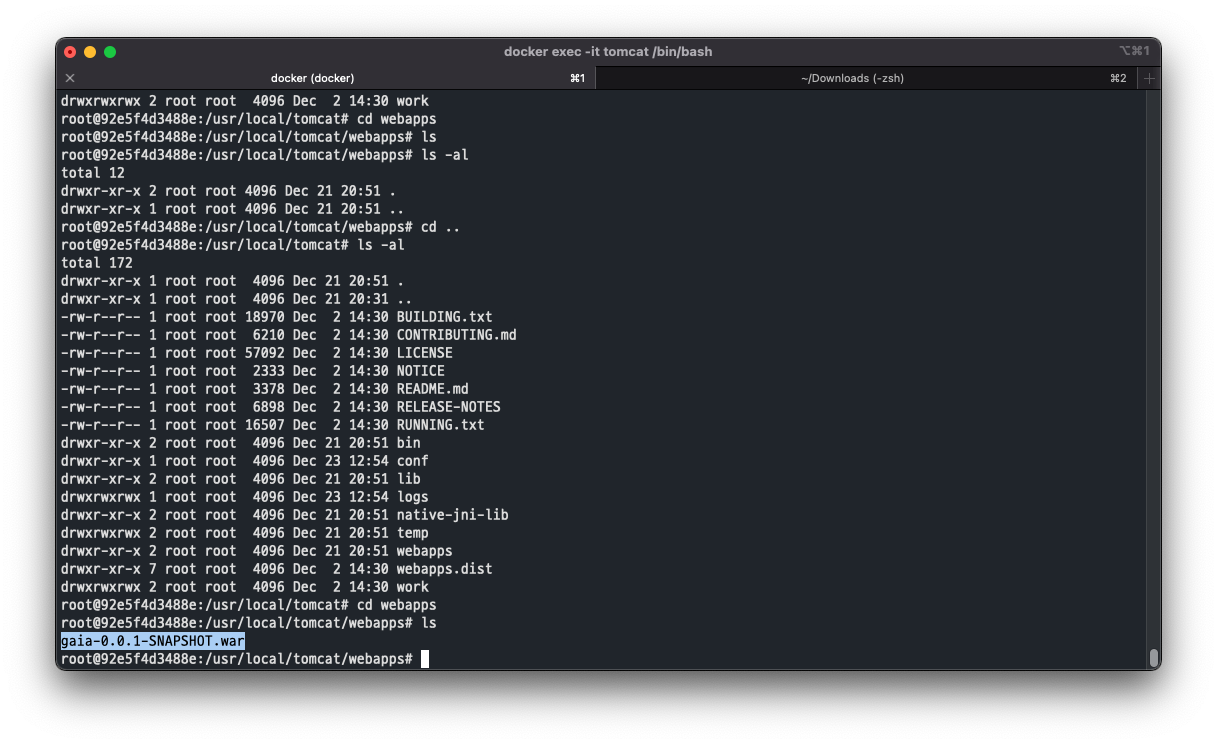The image size is (1217, 744).
Task: Click the temp directory name
Action: [x=412, y=533]
